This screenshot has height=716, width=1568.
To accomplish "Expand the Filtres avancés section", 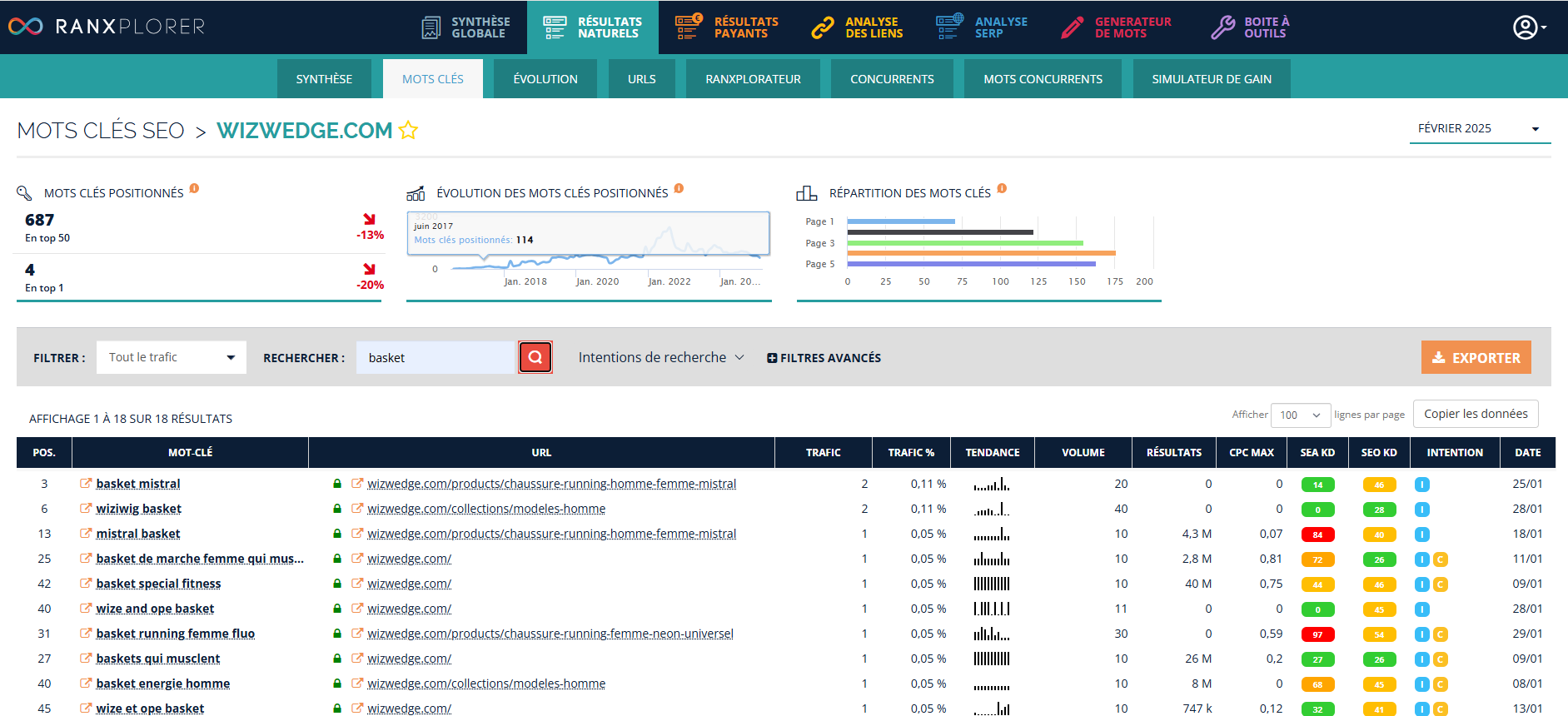I will 824,358.
